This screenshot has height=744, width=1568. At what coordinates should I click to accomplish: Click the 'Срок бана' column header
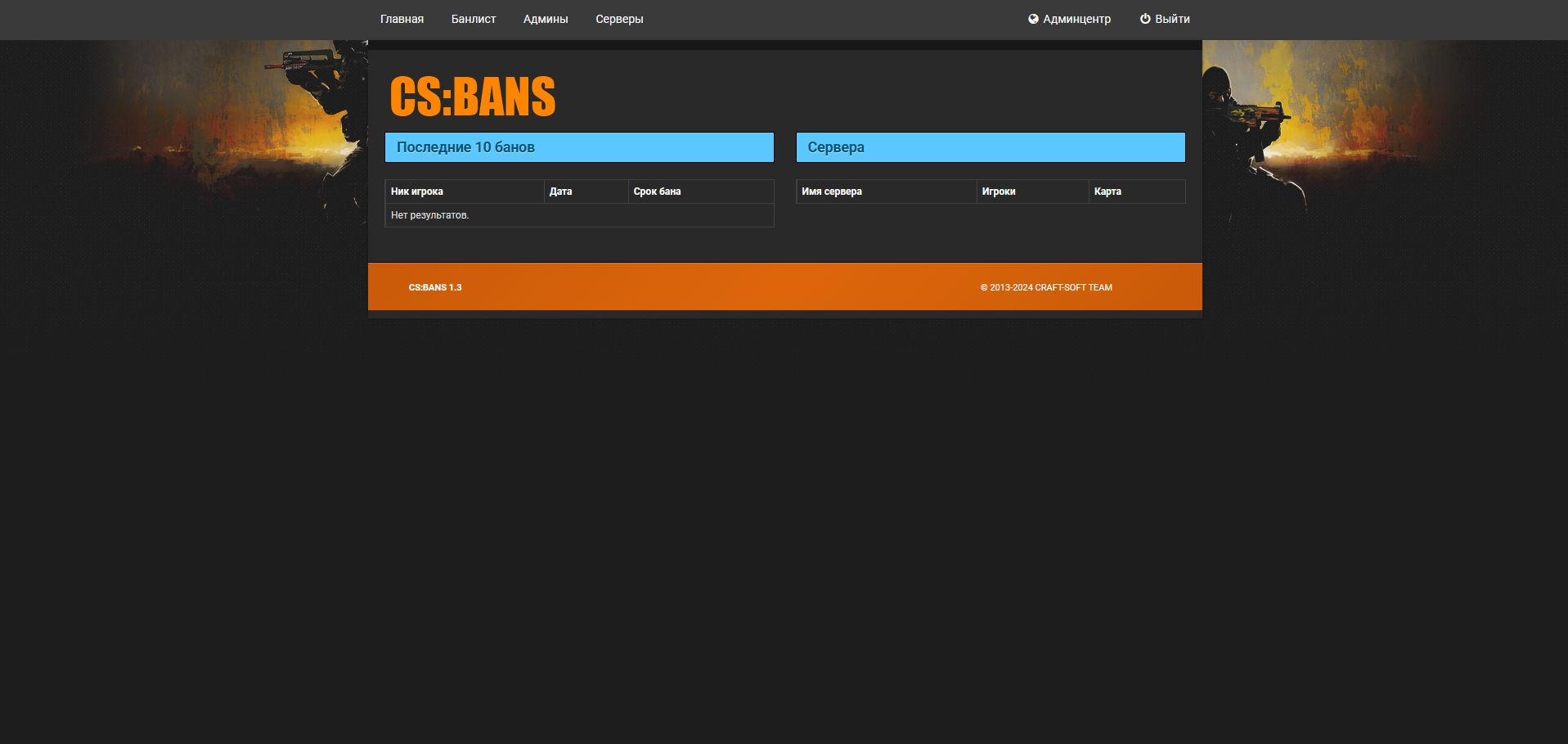(657, 192)
